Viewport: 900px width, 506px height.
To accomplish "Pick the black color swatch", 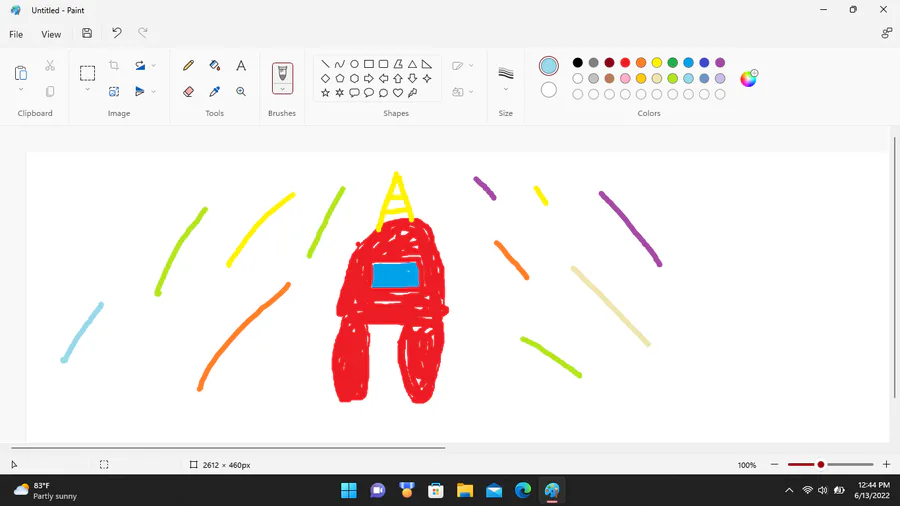I will click(x=577, y=63).
